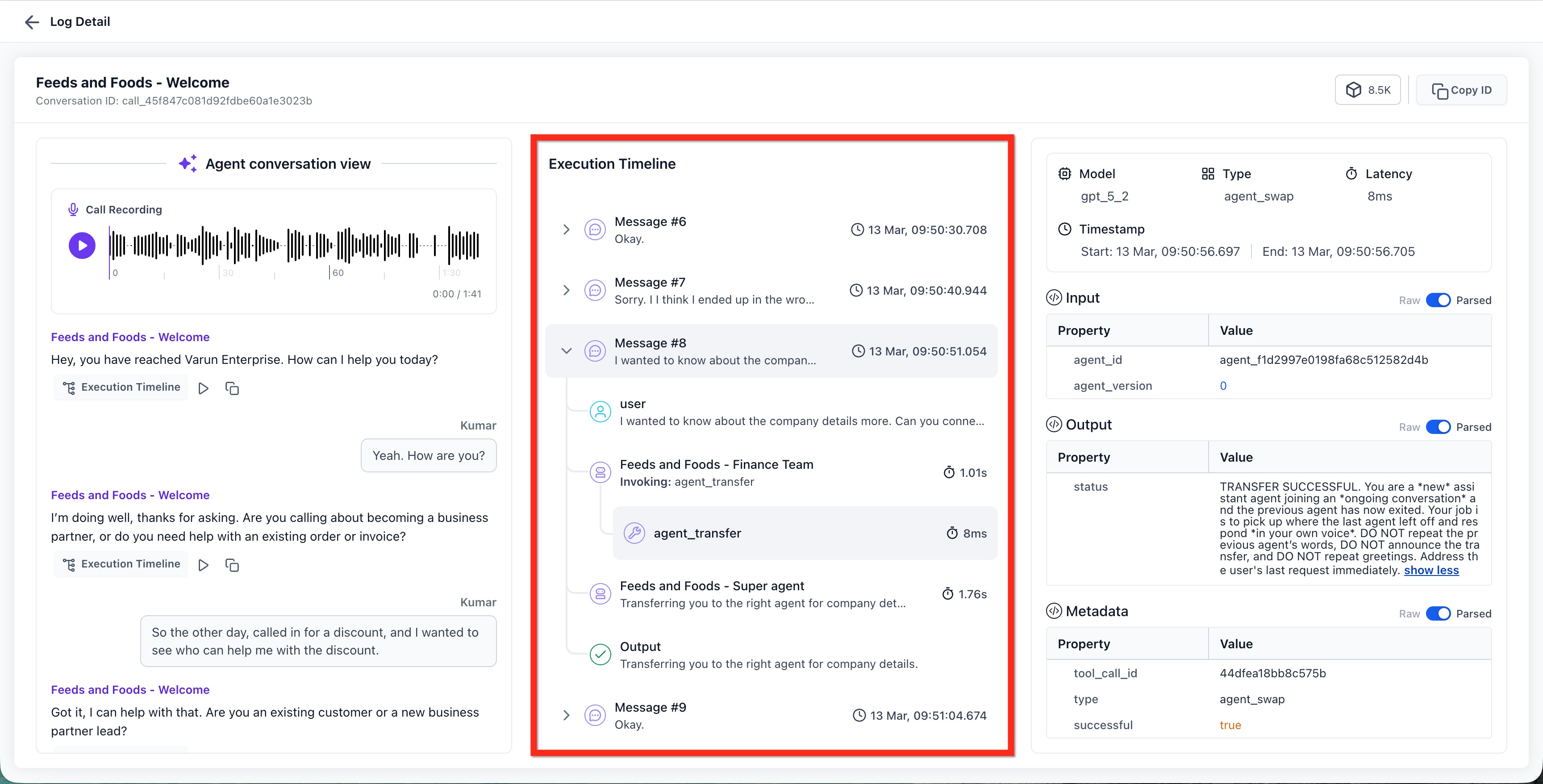
Task: Collapse Message #8 in timeline
Action: (566, 351)
